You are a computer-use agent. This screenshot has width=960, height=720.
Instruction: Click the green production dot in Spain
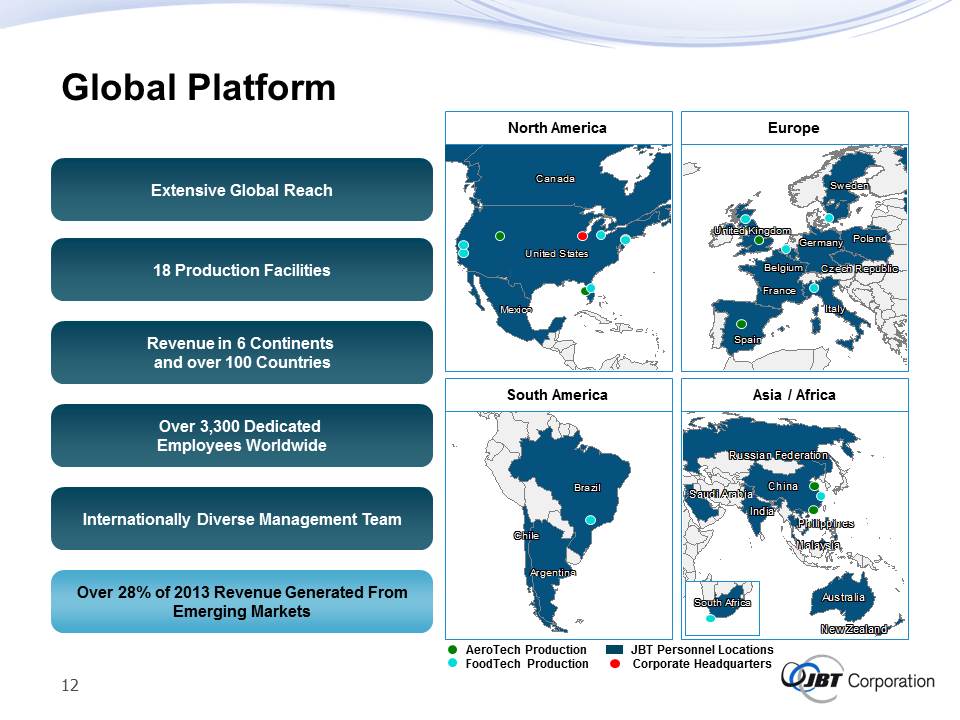click(x=741, y=324)
